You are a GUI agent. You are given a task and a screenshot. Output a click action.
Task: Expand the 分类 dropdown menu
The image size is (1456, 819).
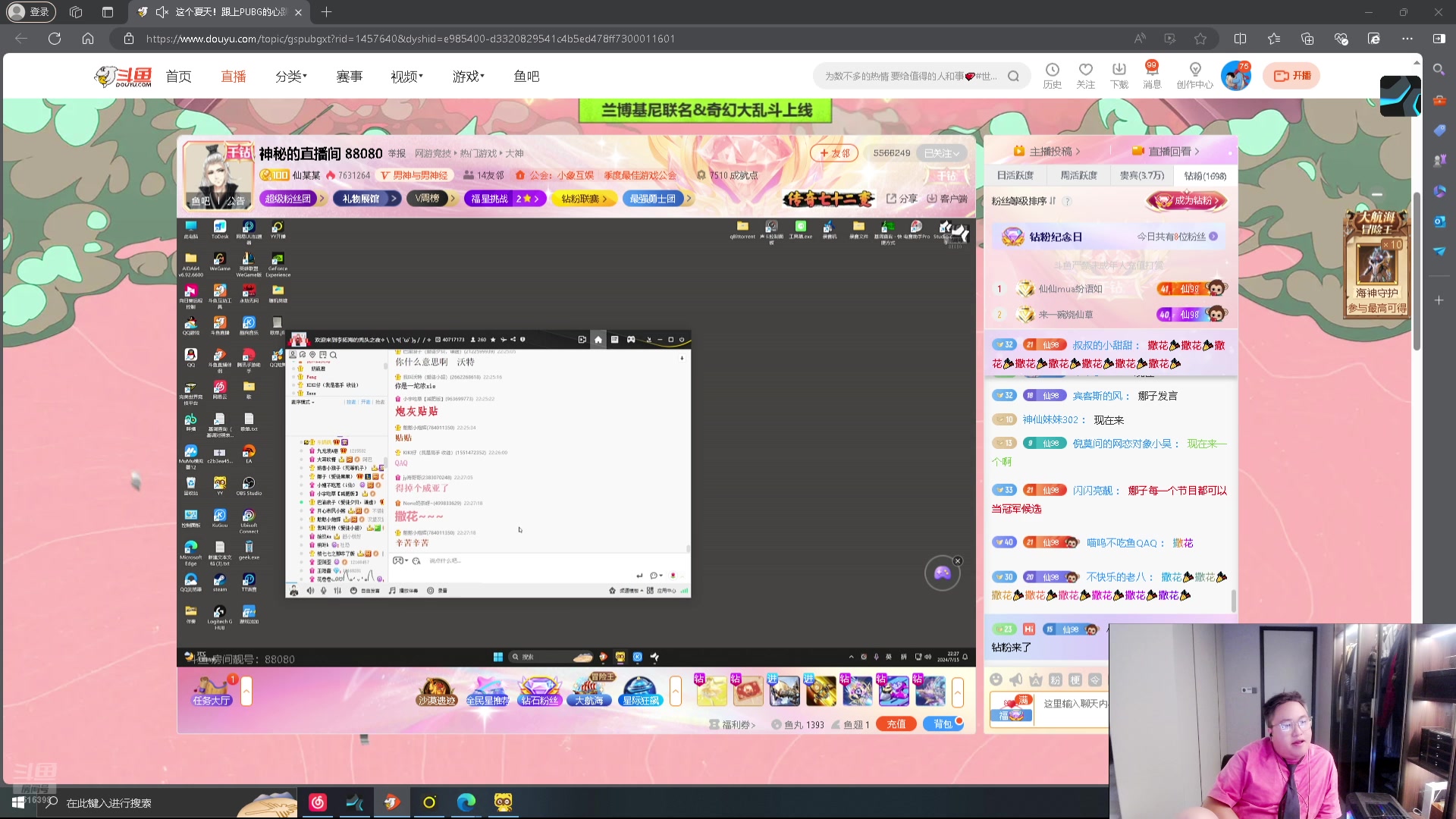291,77
